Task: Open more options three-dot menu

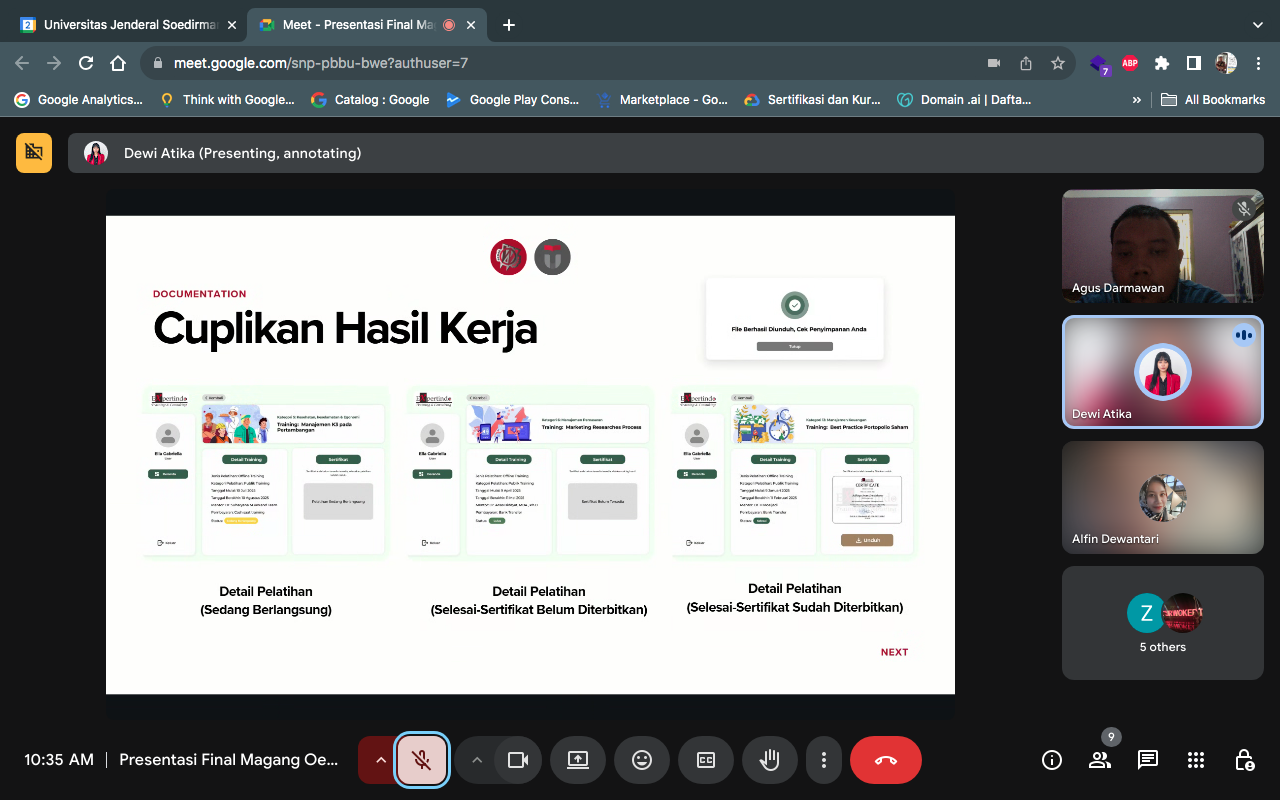Action: [x=823, y=760]
